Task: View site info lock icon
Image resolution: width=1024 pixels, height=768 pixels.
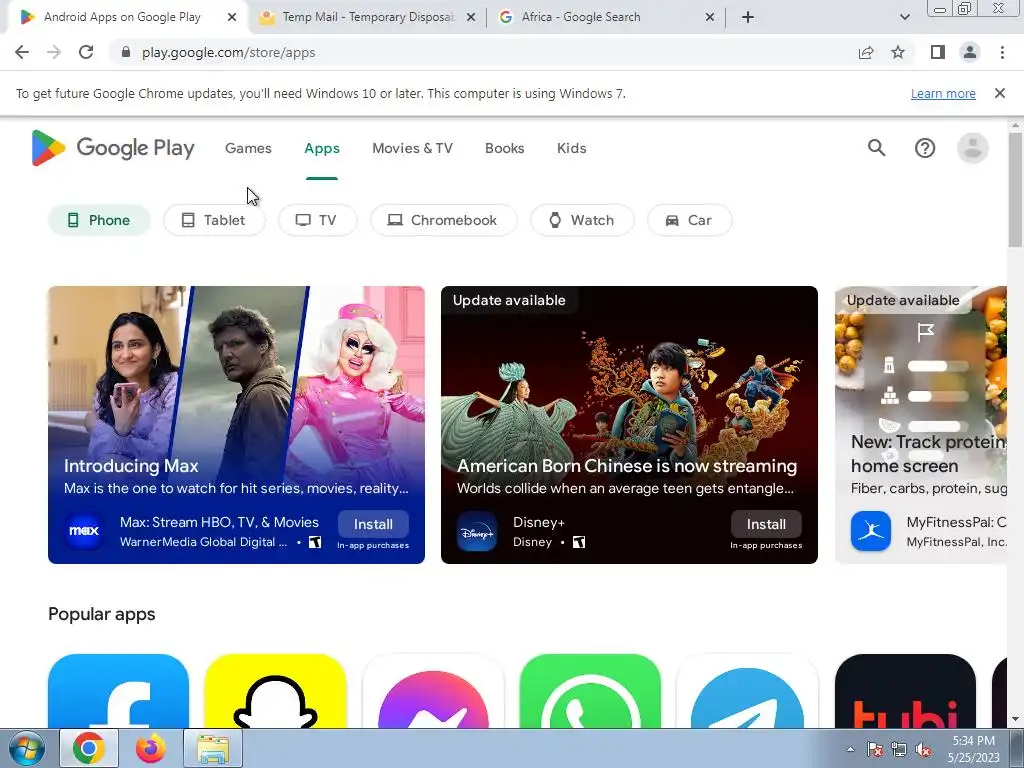Action: (126, 52)
